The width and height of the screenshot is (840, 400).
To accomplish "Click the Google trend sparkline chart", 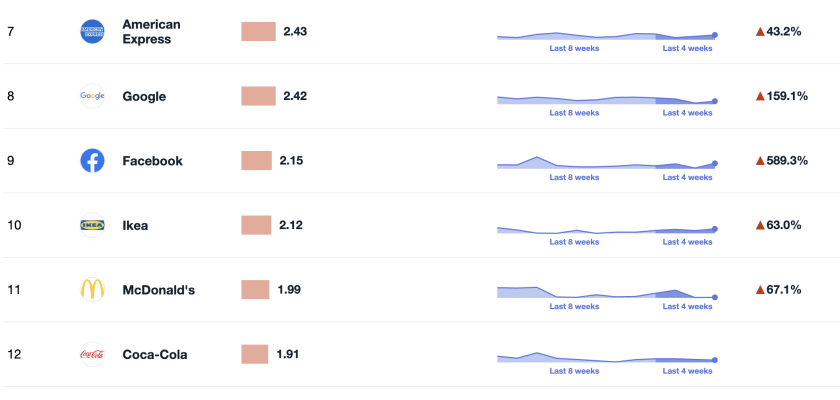I will coord(605,99).
